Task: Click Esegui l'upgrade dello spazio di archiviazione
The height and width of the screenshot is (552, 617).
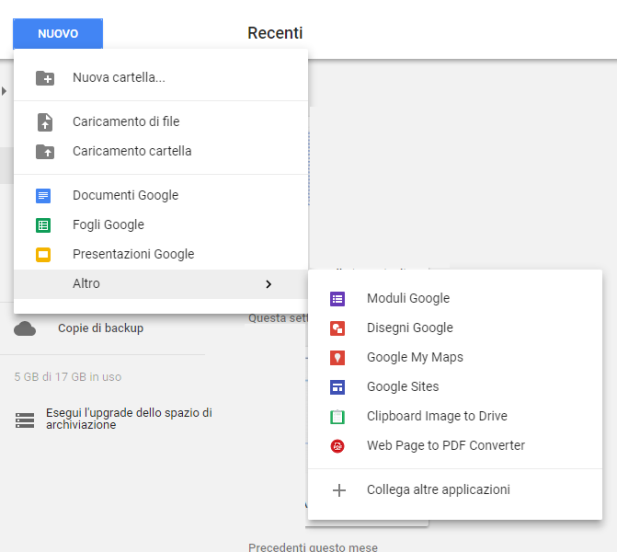Action: tap(129, 419)
